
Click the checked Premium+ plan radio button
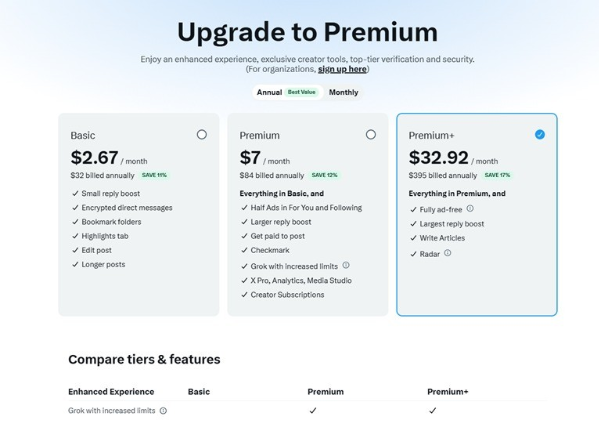pyautogui.click(x=540, y=134)
